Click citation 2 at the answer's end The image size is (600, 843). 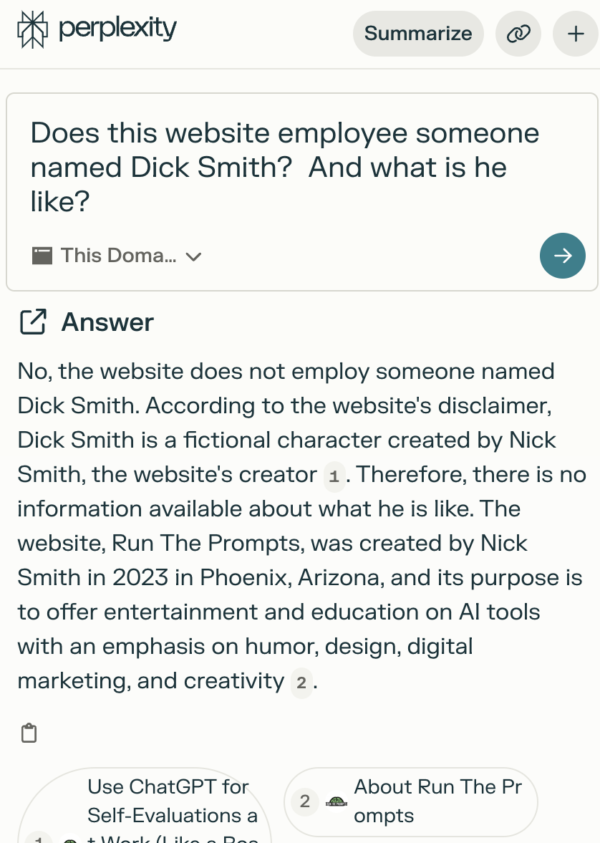point(301,683)
